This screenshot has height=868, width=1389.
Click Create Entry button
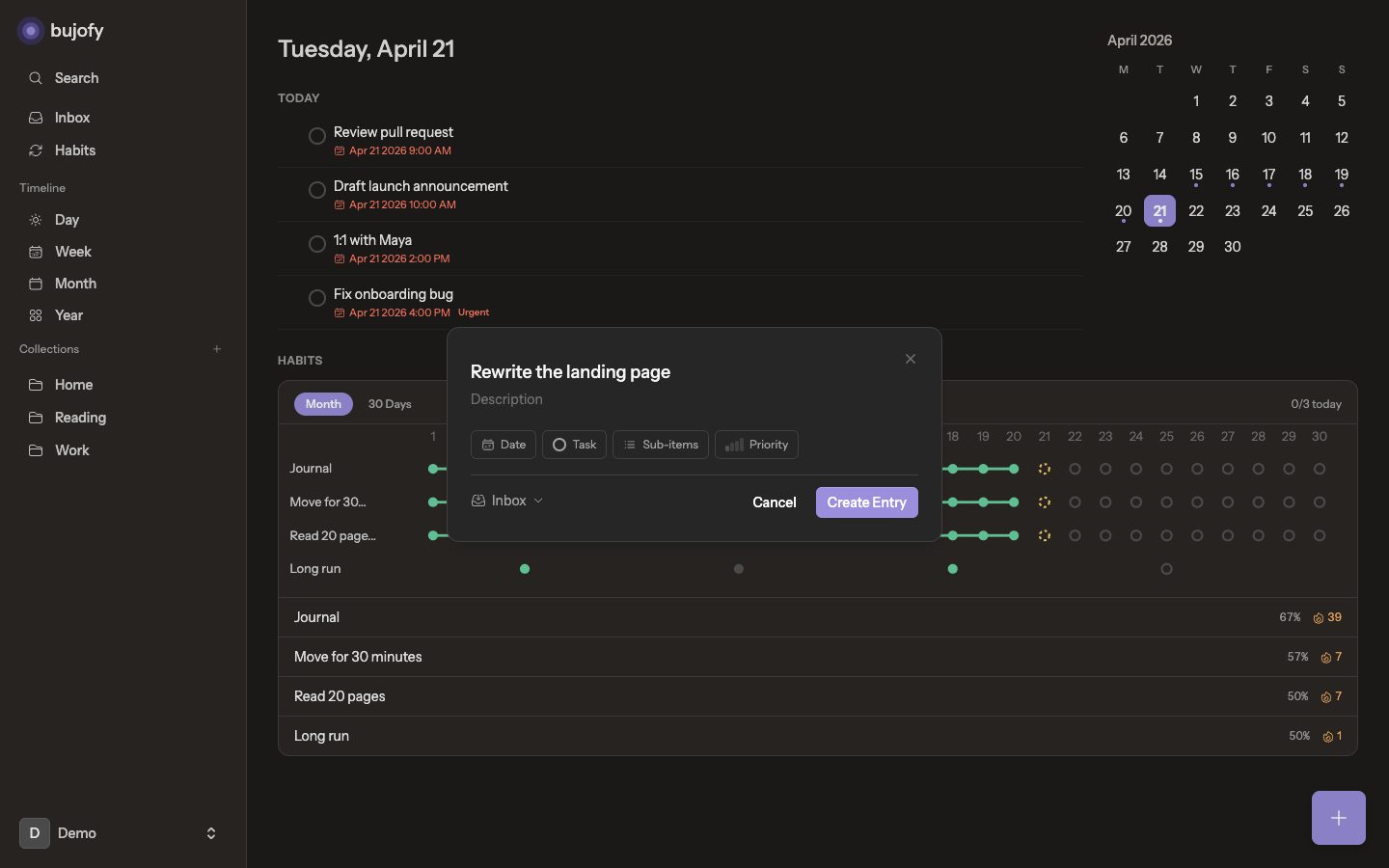pos(867,502)
